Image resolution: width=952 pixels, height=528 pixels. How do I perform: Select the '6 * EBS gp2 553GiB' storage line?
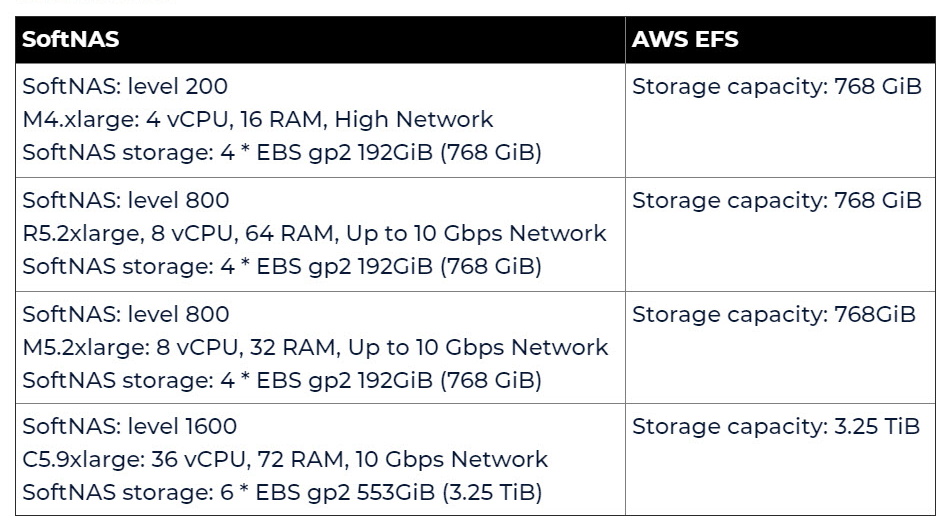[x=281, y=492]
